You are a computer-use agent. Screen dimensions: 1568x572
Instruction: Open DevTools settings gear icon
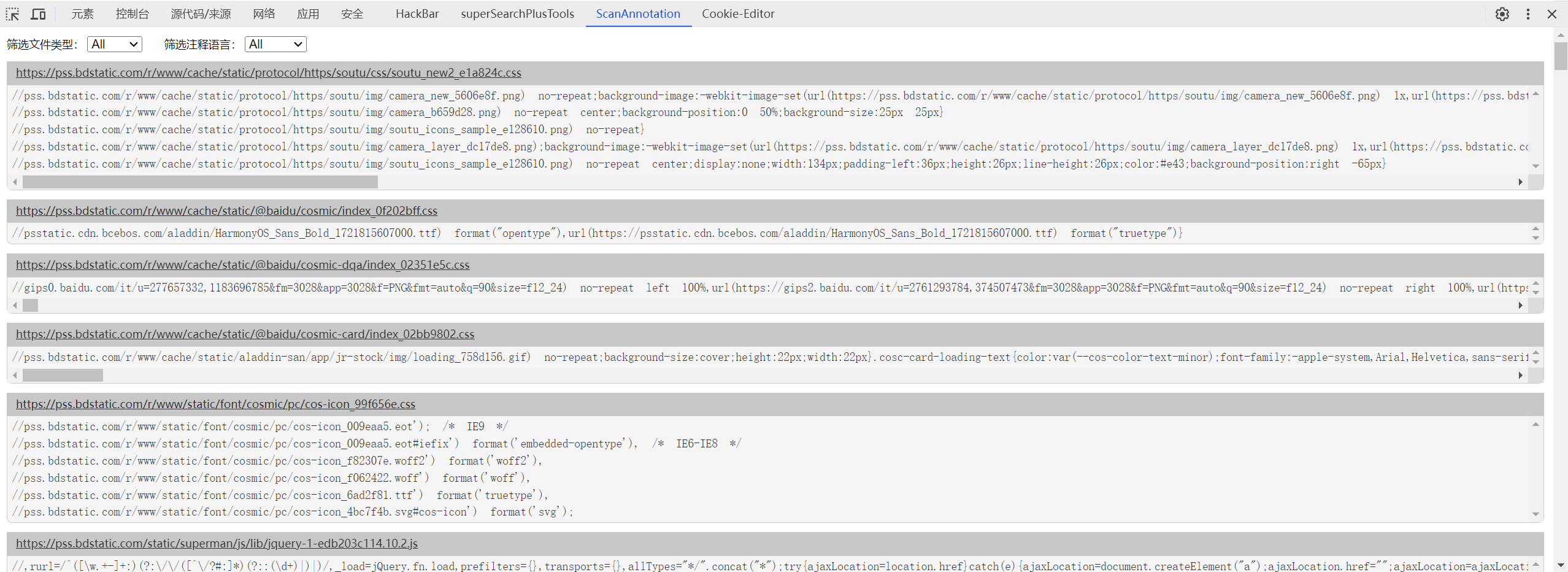tap(1502, 14)
